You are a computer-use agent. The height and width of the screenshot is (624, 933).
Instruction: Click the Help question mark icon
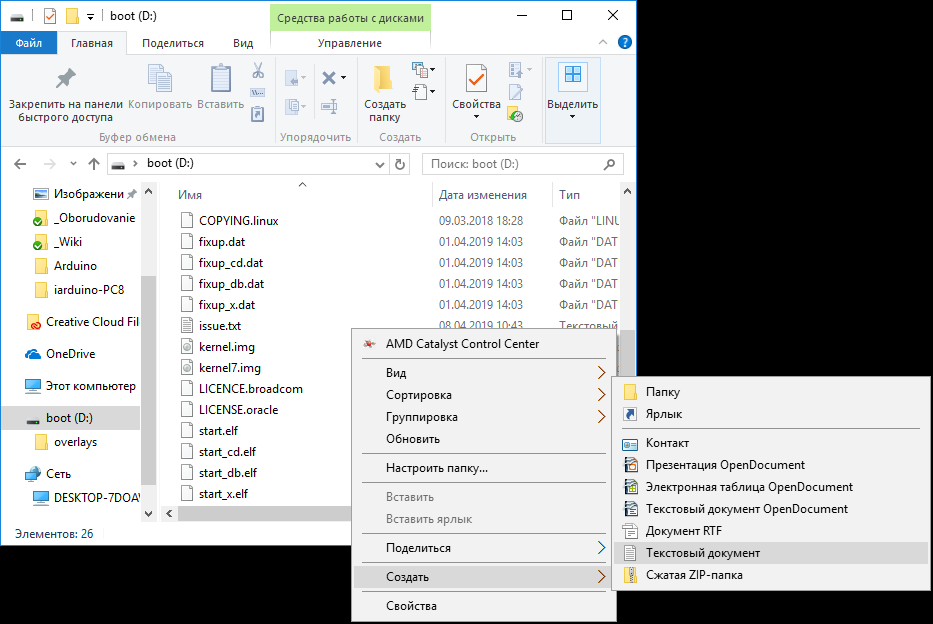point(625,42)
